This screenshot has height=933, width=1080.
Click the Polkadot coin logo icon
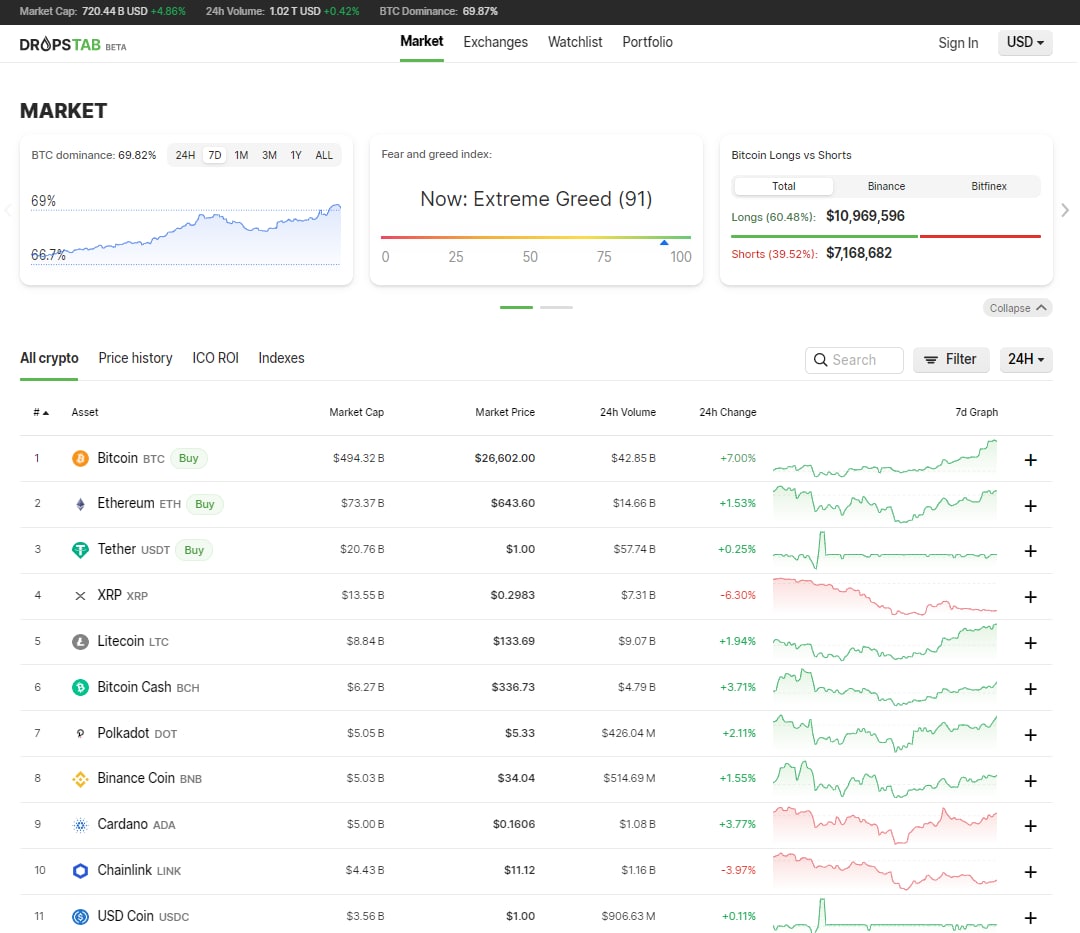(80, 733)
